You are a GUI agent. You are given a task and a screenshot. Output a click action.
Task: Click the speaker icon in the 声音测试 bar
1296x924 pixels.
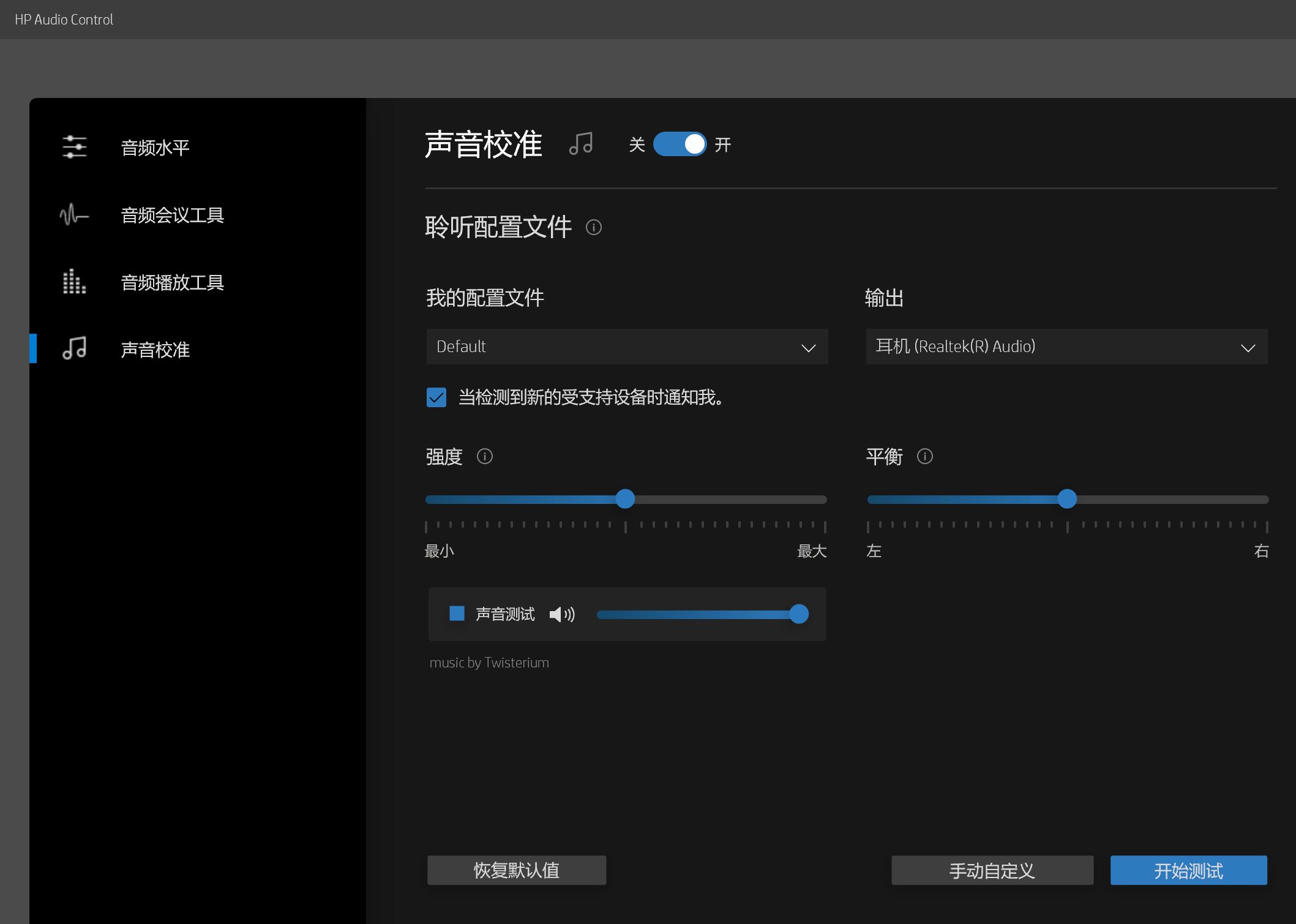point(561,614)
